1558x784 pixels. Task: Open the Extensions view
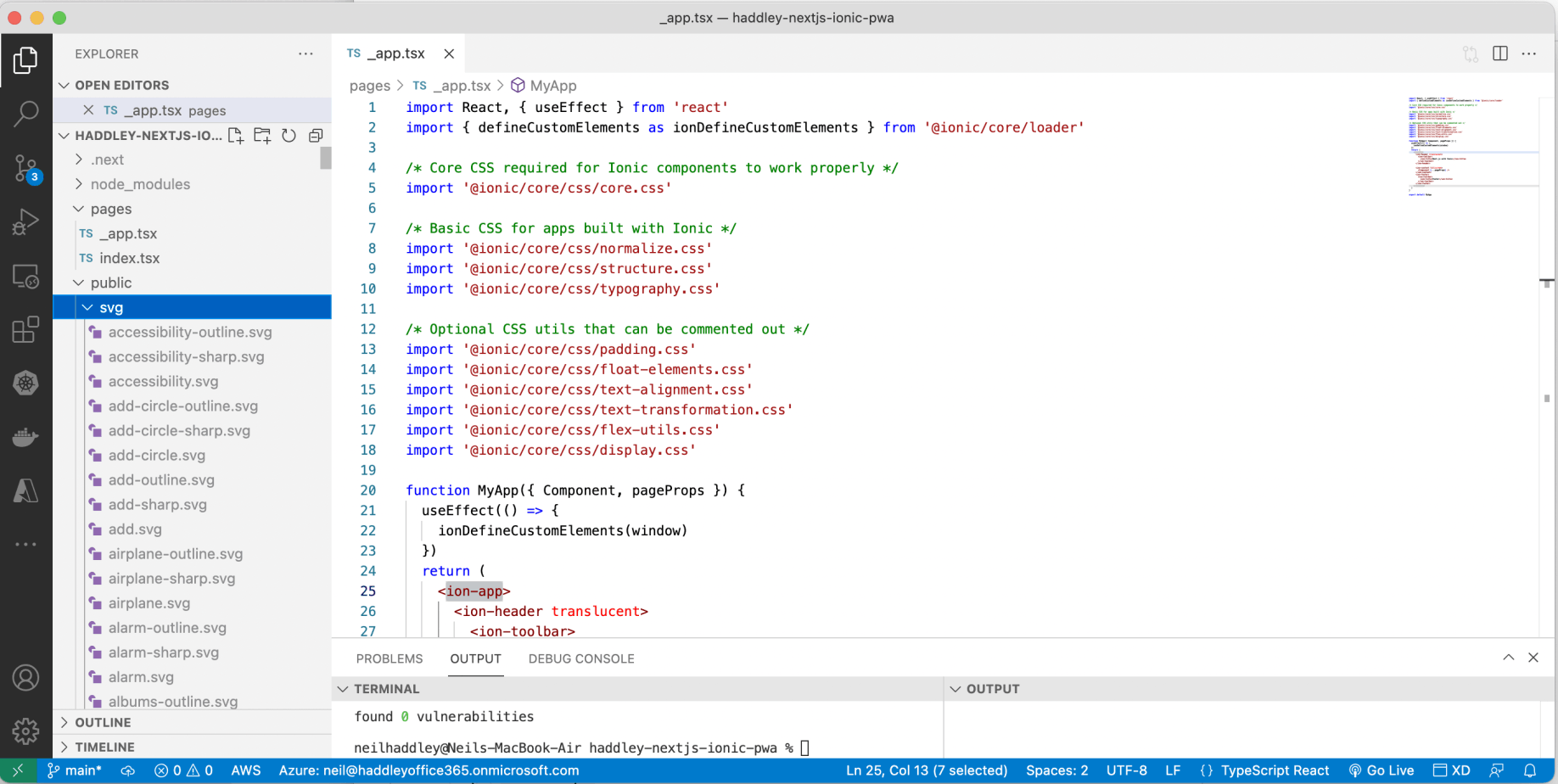click(x=25, y=330)
